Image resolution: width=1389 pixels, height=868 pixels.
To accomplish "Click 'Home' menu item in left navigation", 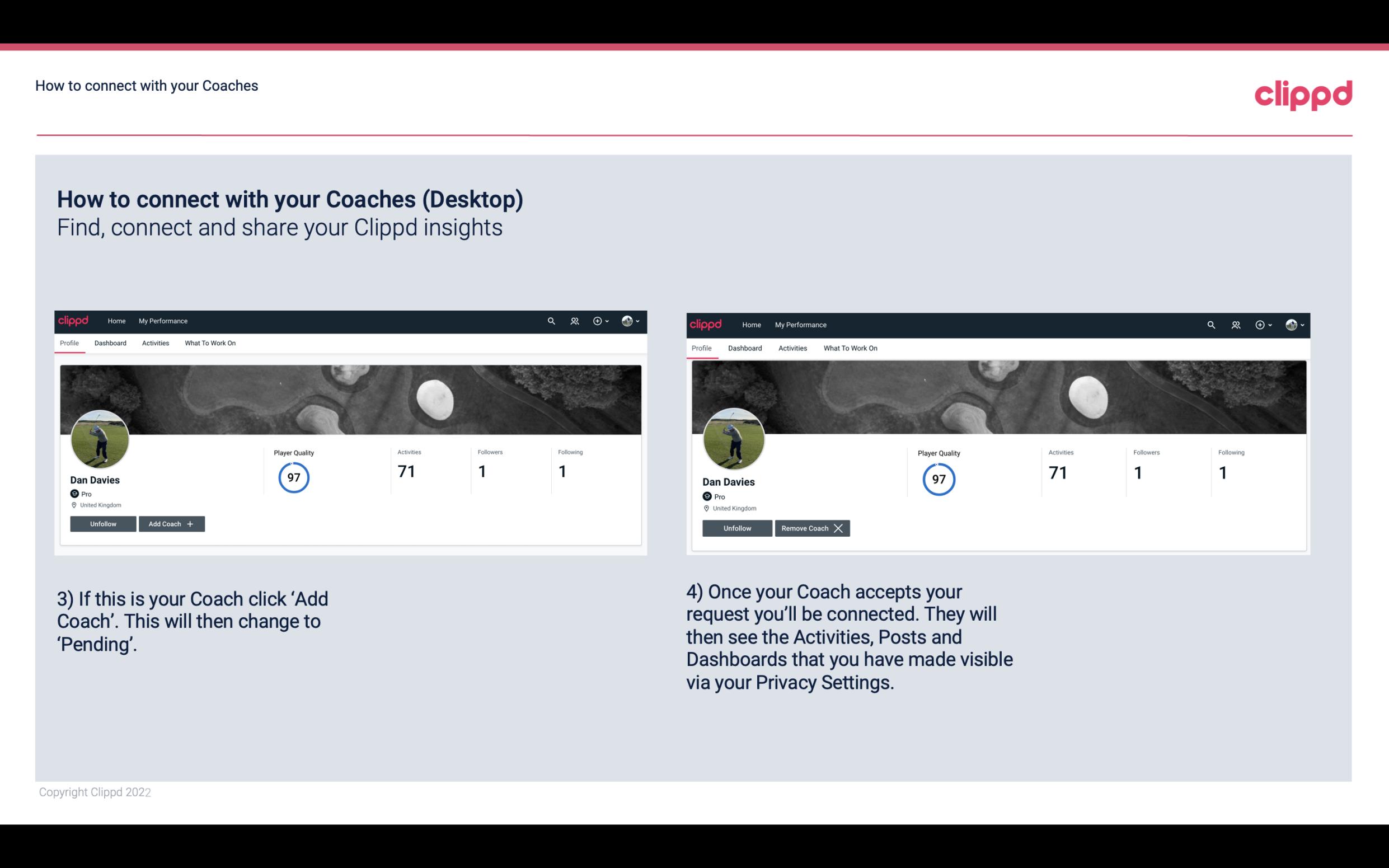I will click(116, 320).
